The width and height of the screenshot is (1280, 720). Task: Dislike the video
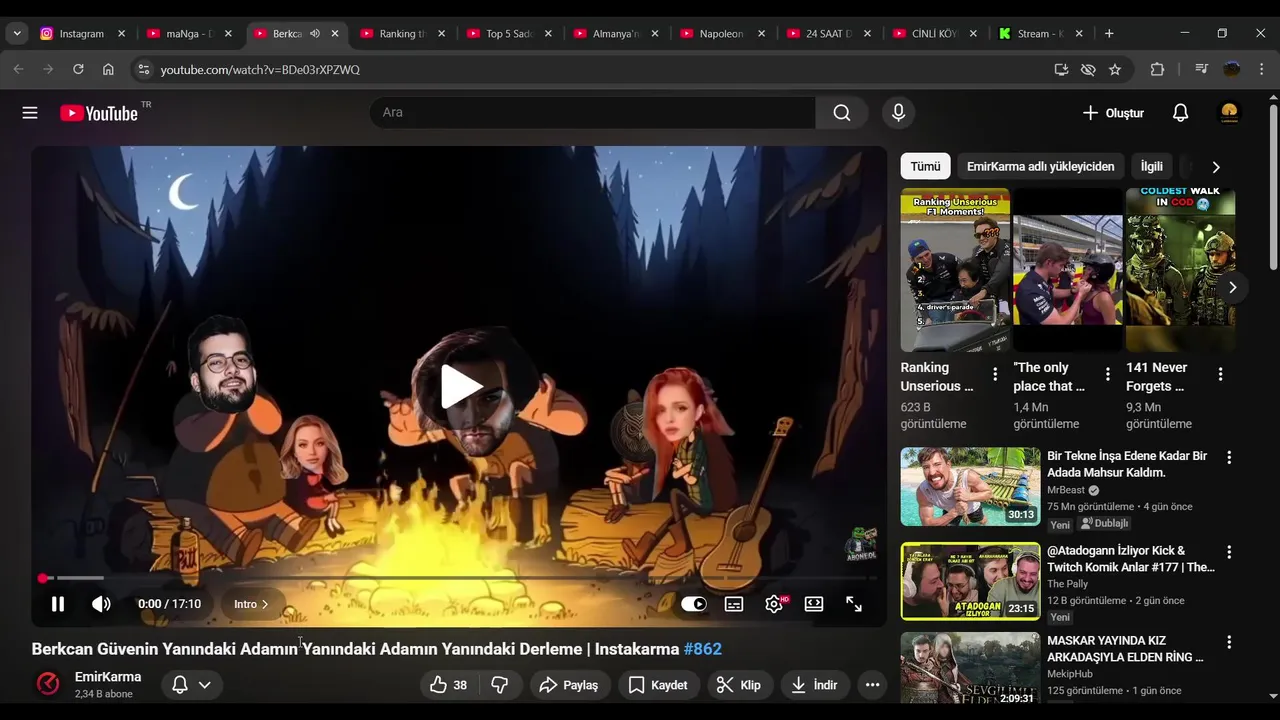click(500, 685)
